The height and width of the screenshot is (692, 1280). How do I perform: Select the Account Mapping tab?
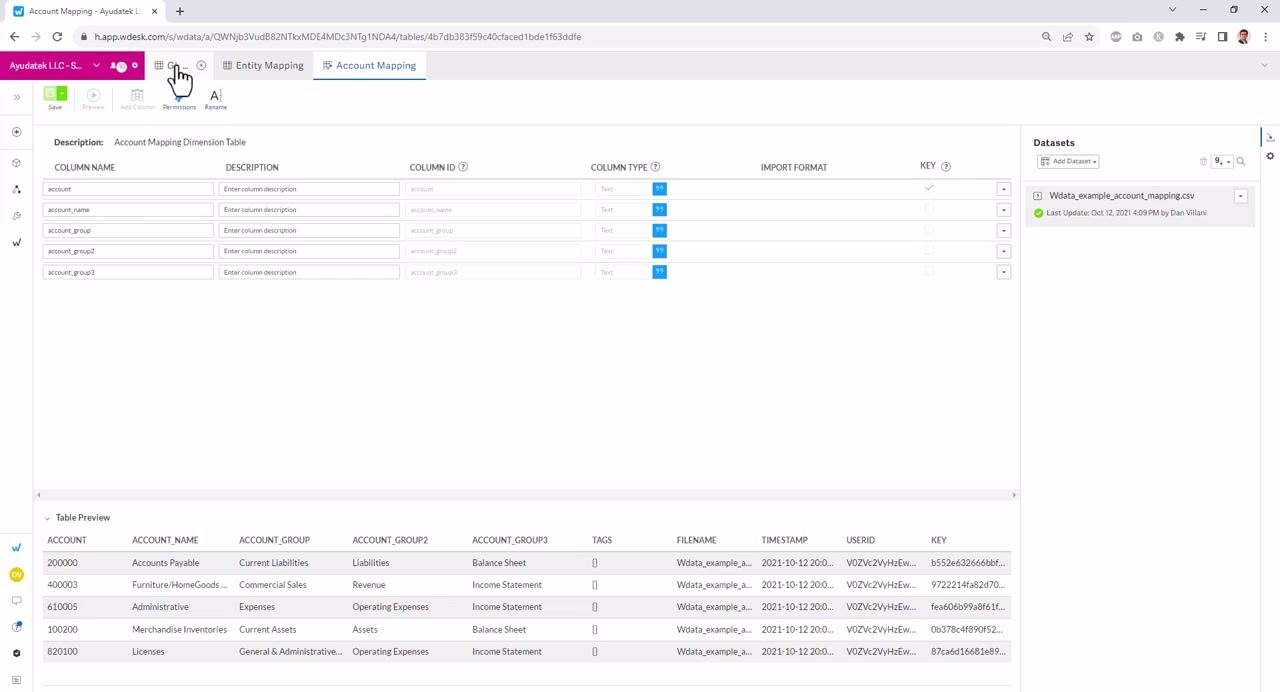pyautogui.click(x=369, y=66)
